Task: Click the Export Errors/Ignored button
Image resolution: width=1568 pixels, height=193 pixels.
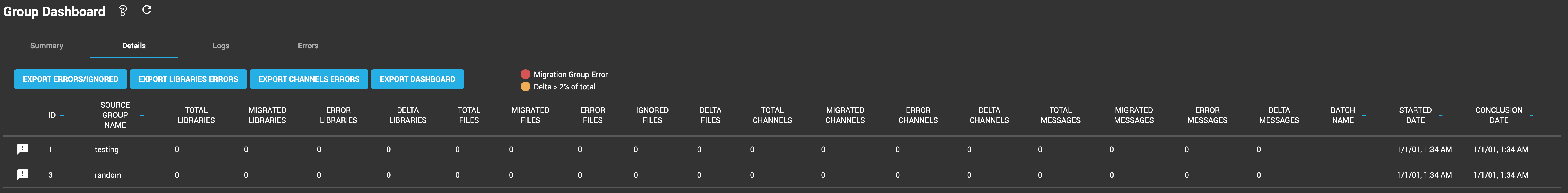Action: point(70,79)
